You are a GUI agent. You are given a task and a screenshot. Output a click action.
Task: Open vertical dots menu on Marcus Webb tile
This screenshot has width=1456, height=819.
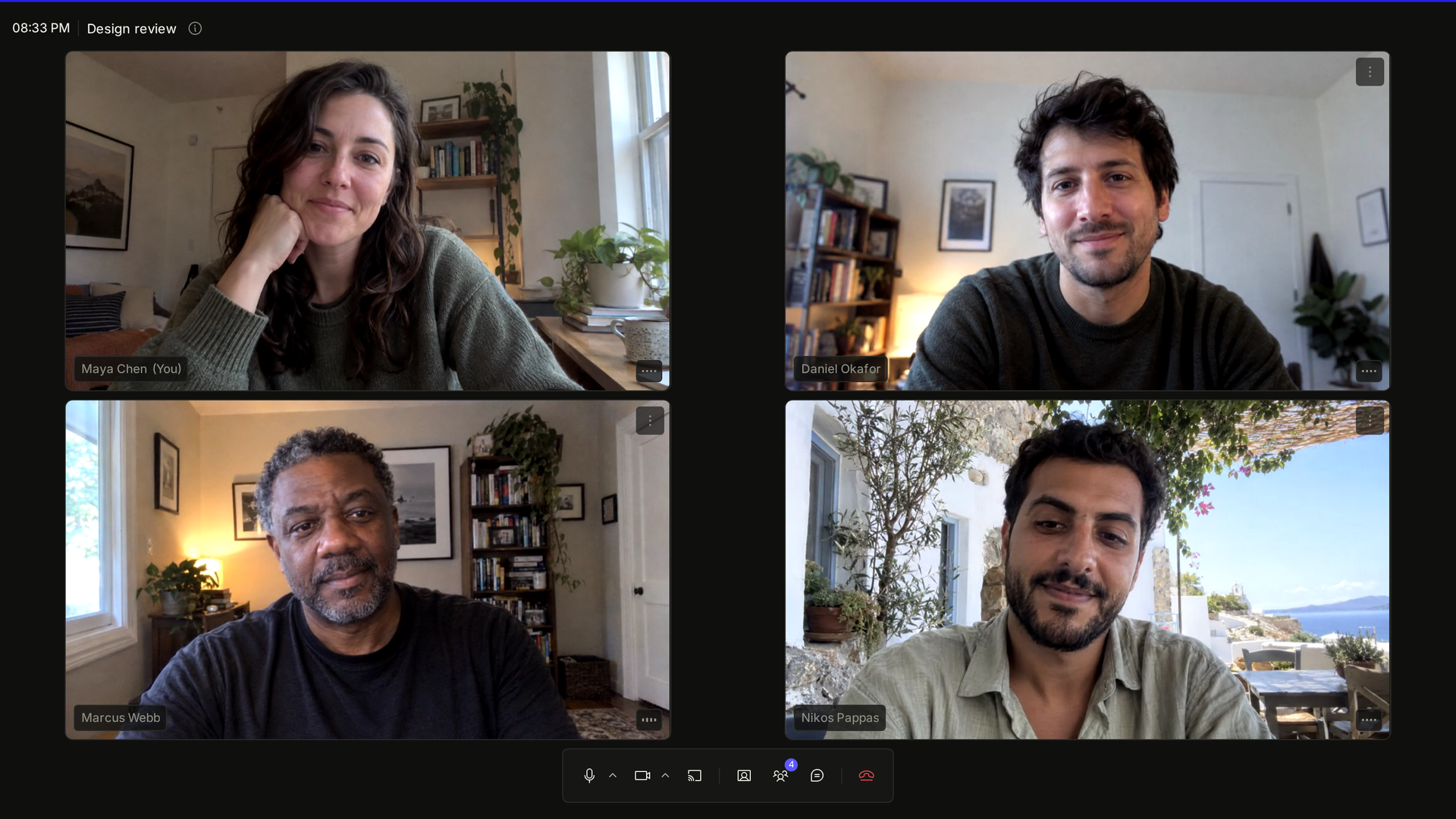coord(650,421)
